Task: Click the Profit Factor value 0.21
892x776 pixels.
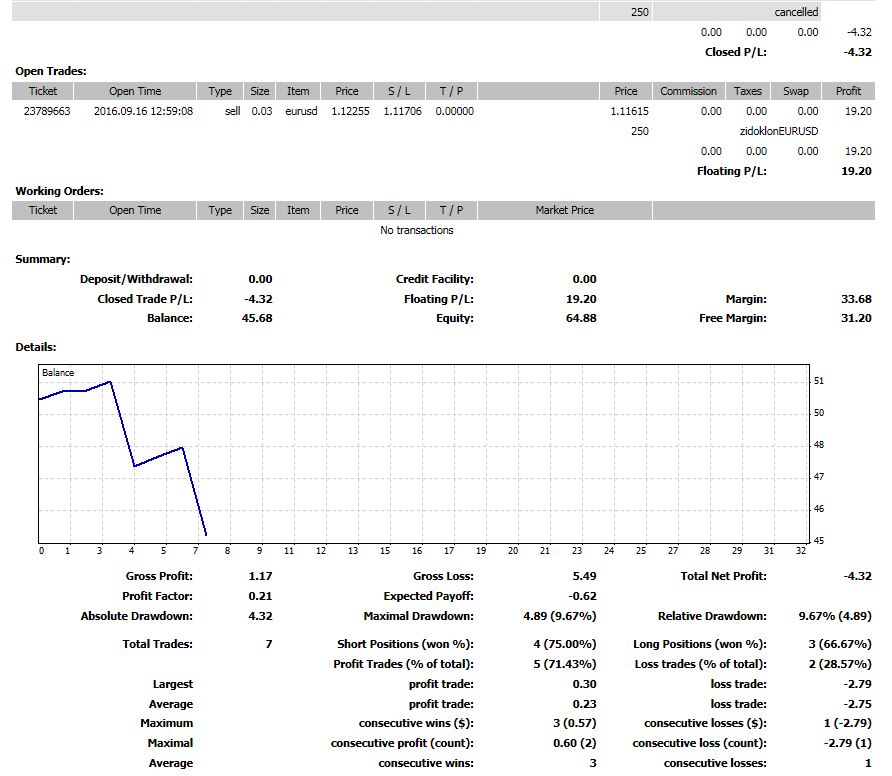Action: pos(260,596)
